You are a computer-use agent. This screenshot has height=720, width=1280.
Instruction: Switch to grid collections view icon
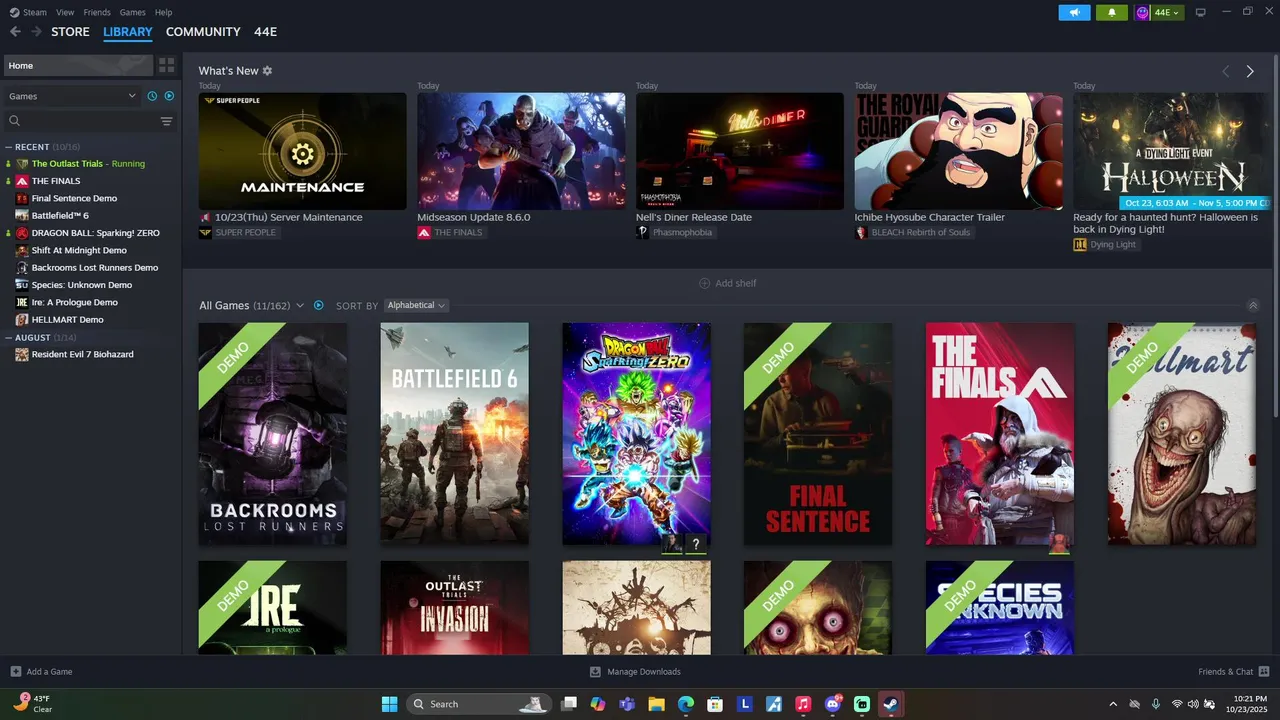tap(167, 65)
